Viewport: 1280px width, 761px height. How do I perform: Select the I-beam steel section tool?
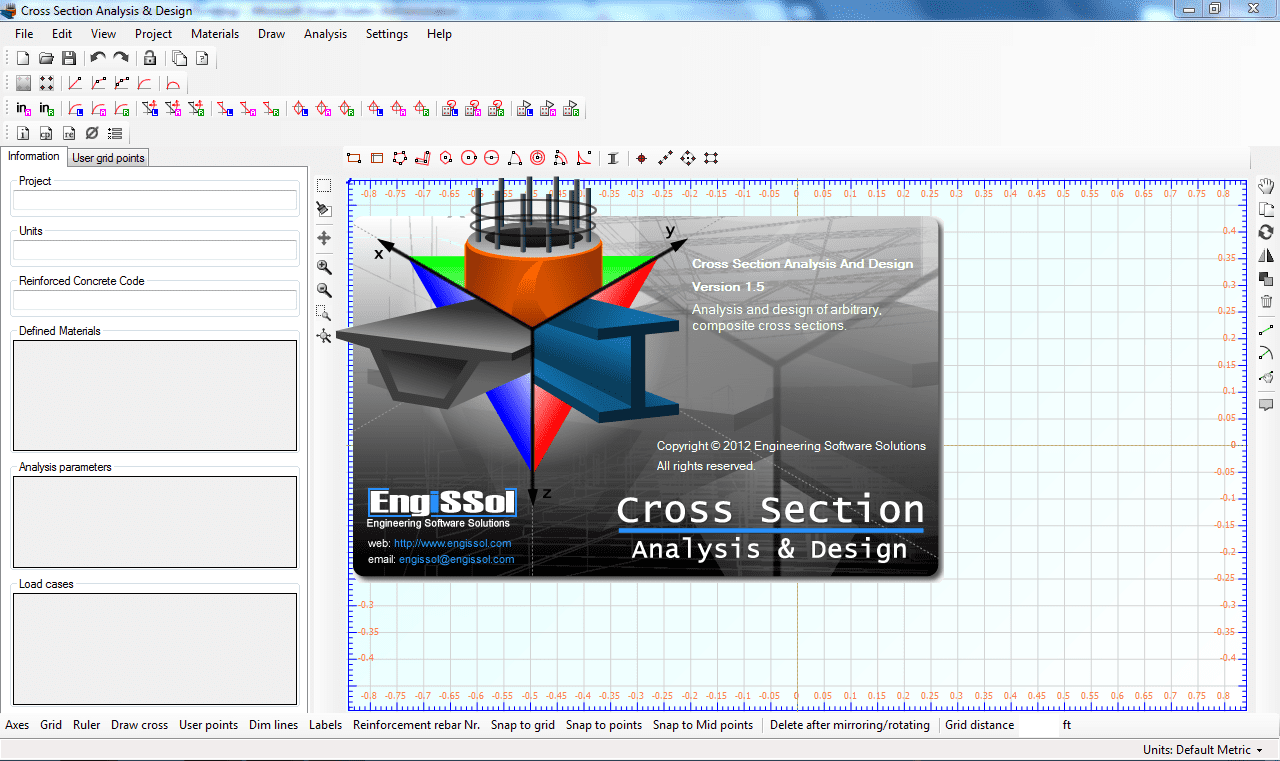click(613, 158)
